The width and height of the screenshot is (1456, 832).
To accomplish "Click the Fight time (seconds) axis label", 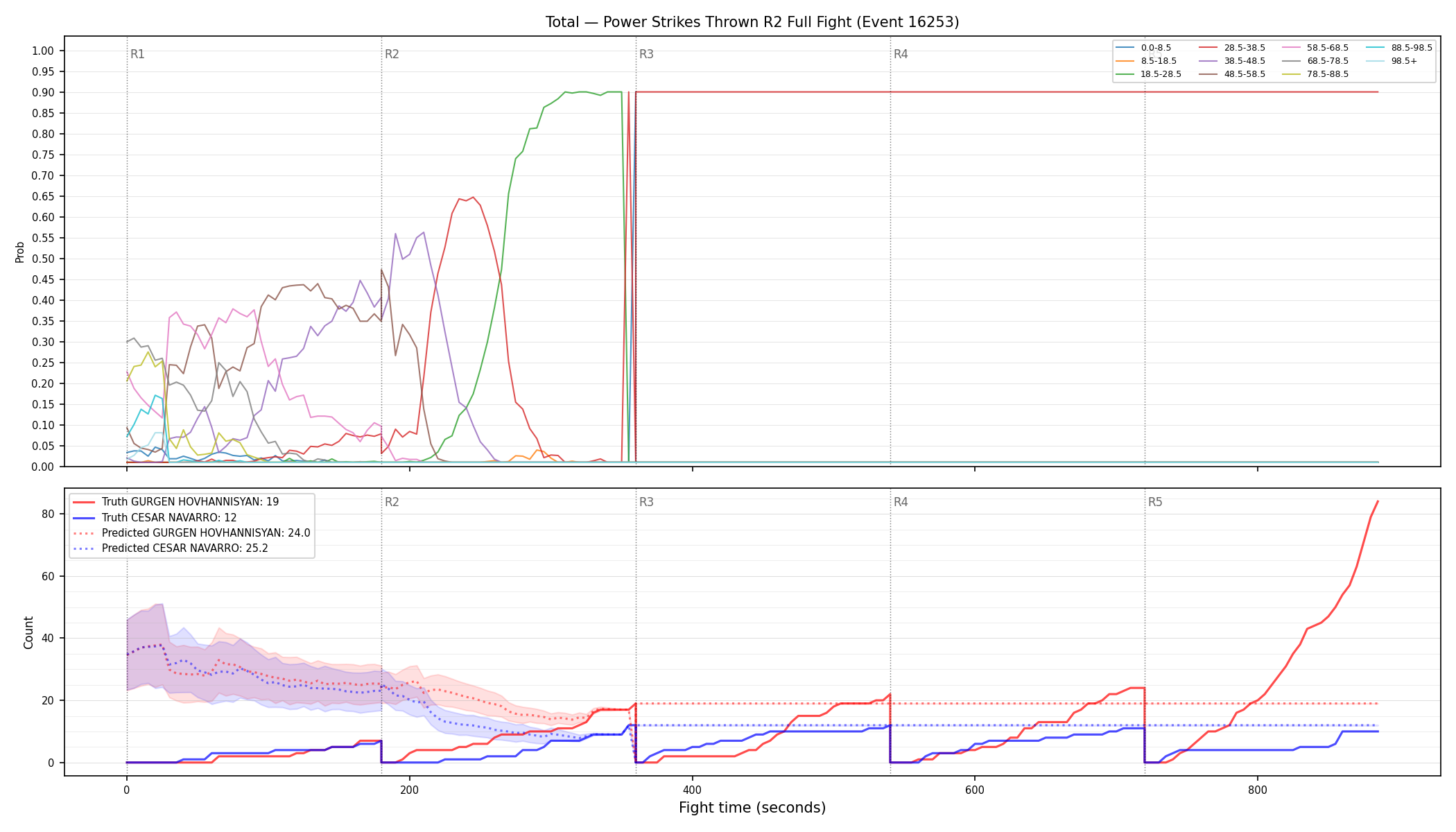I will (x=752, y=808).
